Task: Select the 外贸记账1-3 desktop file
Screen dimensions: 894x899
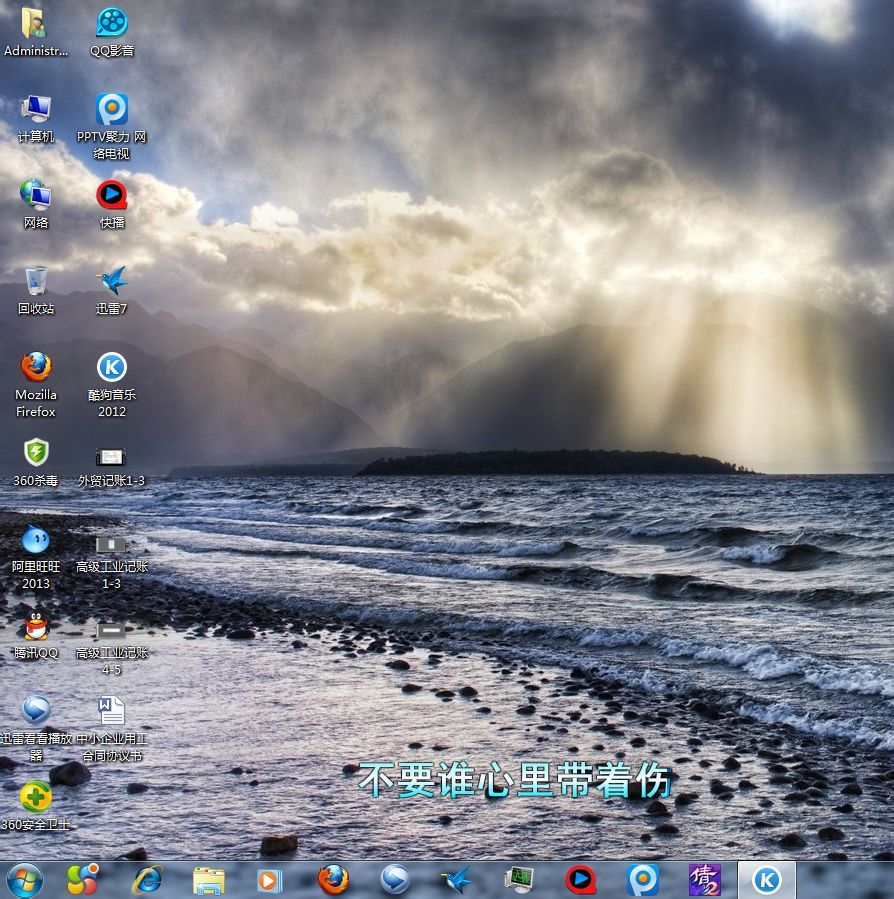Action: (111, 466)
